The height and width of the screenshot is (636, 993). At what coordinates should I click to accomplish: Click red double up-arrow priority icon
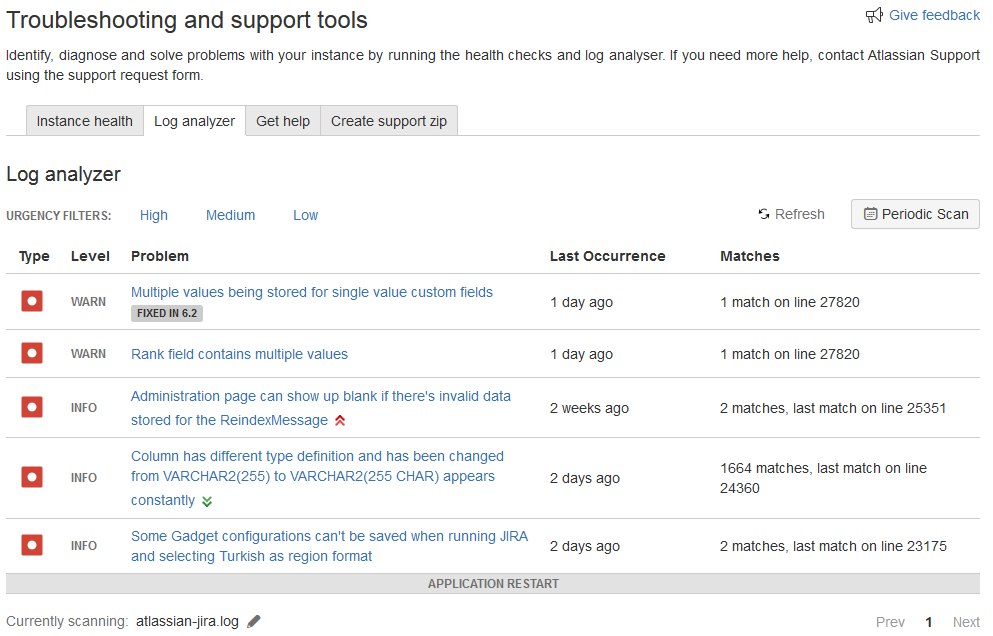340,420
